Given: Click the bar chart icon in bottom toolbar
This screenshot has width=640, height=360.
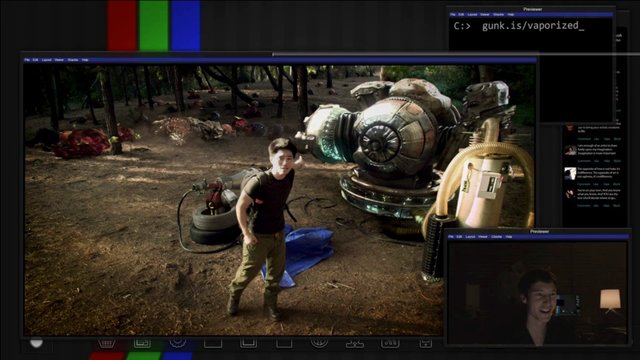Looking at the screenshot, I should pos(390,343).
